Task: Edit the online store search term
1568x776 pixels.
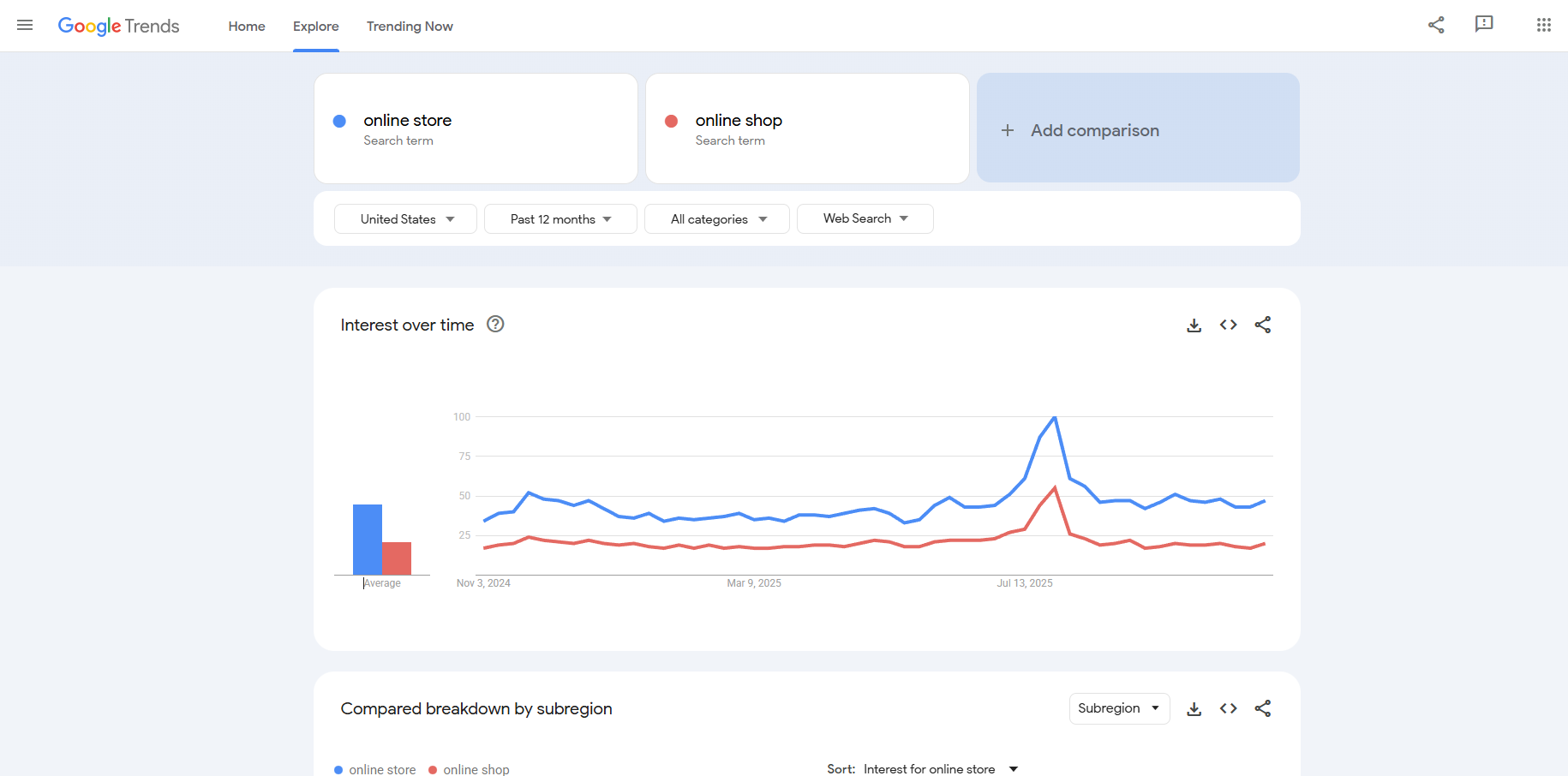Action: [x=476, y=128]
